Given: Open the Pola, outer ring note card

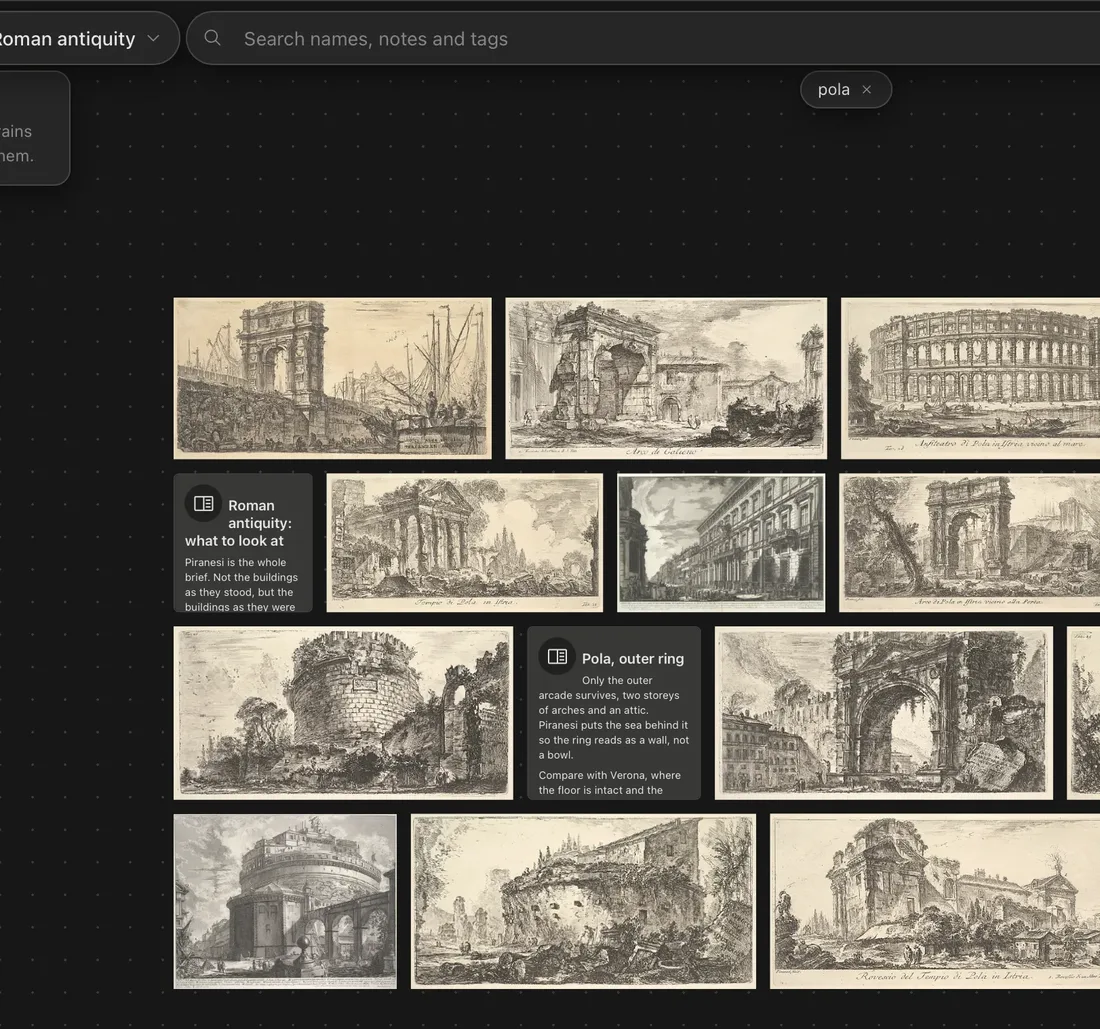Looking at the screenshot, I should click(614, 713).
